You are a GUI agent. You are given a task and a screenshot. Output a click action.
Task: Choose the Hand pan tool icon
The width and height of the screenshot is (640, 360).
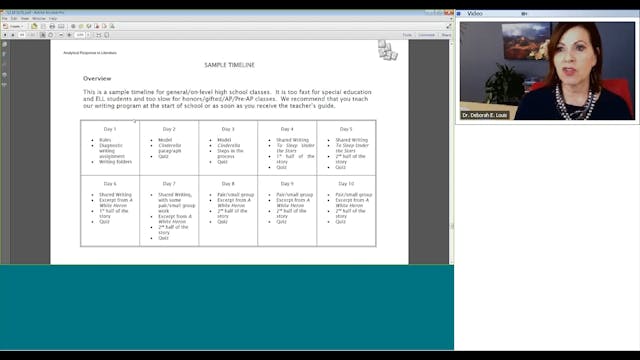pyautogui.click(x=51, y=35)
